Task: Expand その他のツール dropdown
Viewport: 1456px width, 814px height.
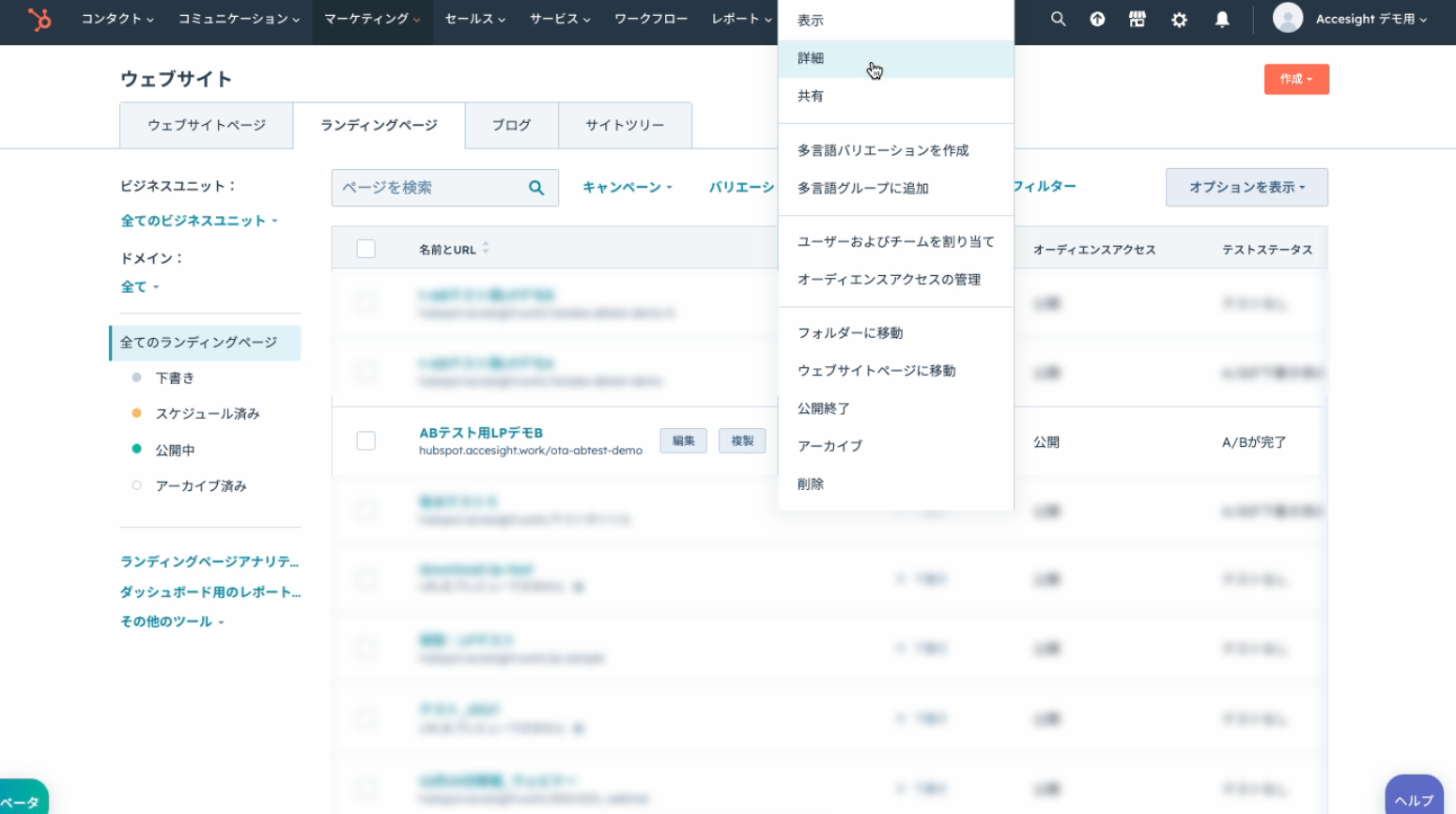Action: pyautogui.click(x=172, y=622)
